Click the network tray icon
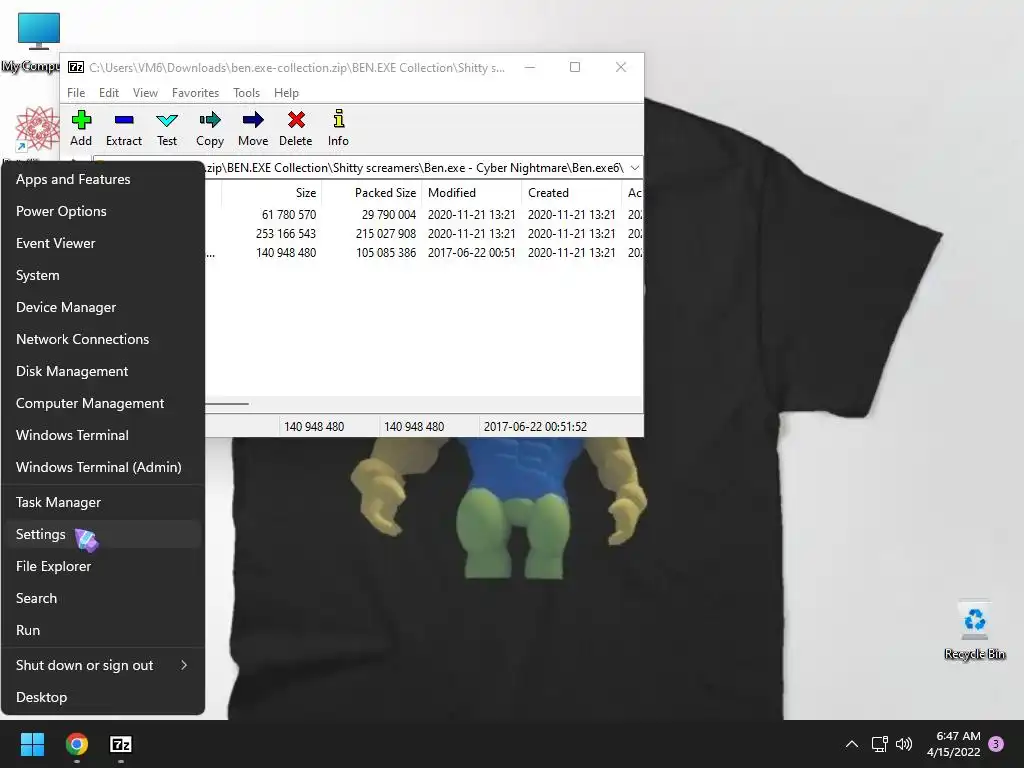 (x=879, y=744)
